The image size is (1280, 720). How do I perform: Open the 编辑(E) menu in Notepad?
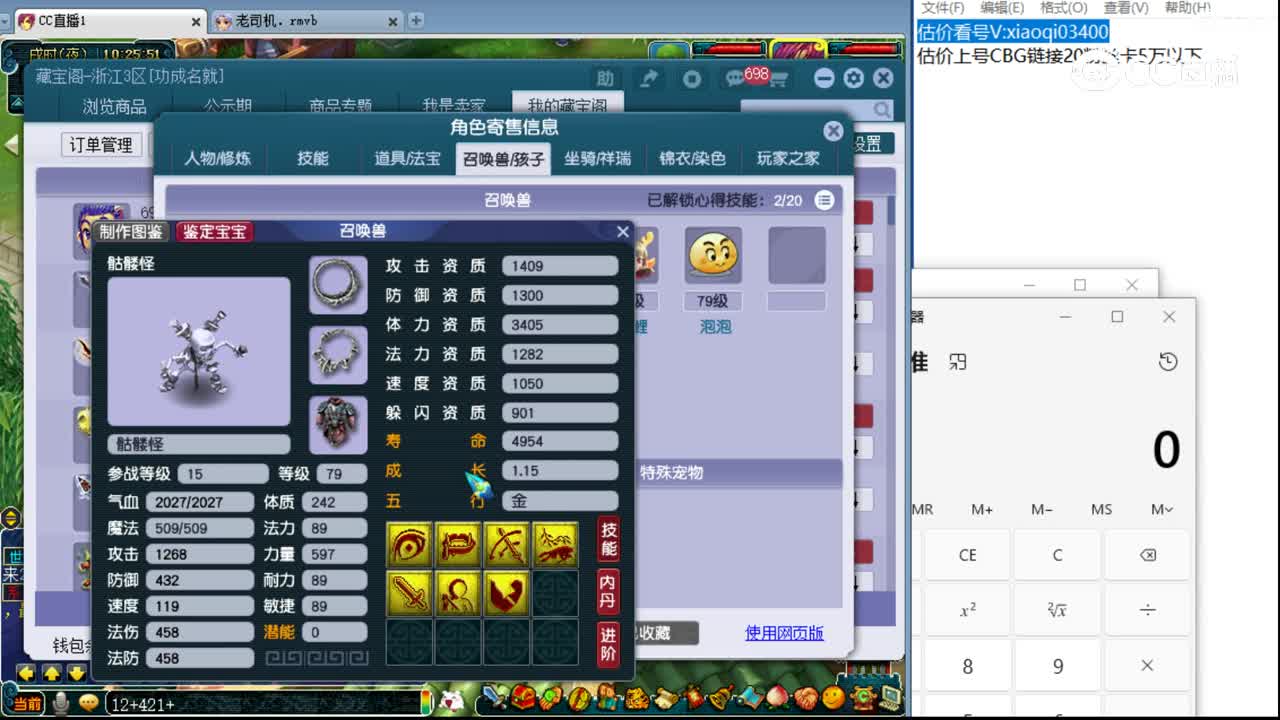pyautogui.click(x=1001, y=8)
